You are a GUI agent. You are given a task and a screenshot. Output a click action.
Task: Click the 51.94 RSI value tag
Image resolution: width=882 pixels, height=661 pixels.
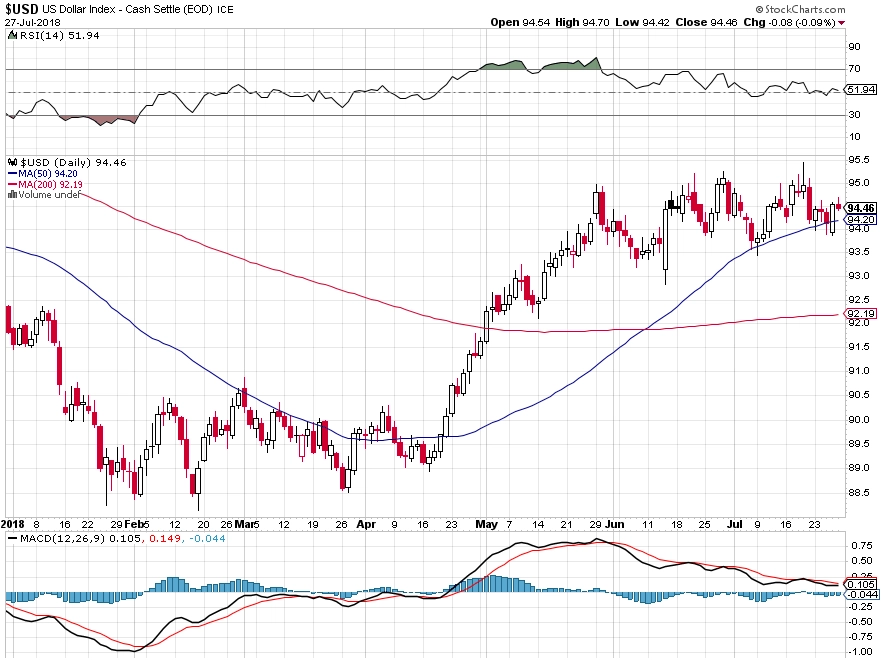click(x=860, y=89)
